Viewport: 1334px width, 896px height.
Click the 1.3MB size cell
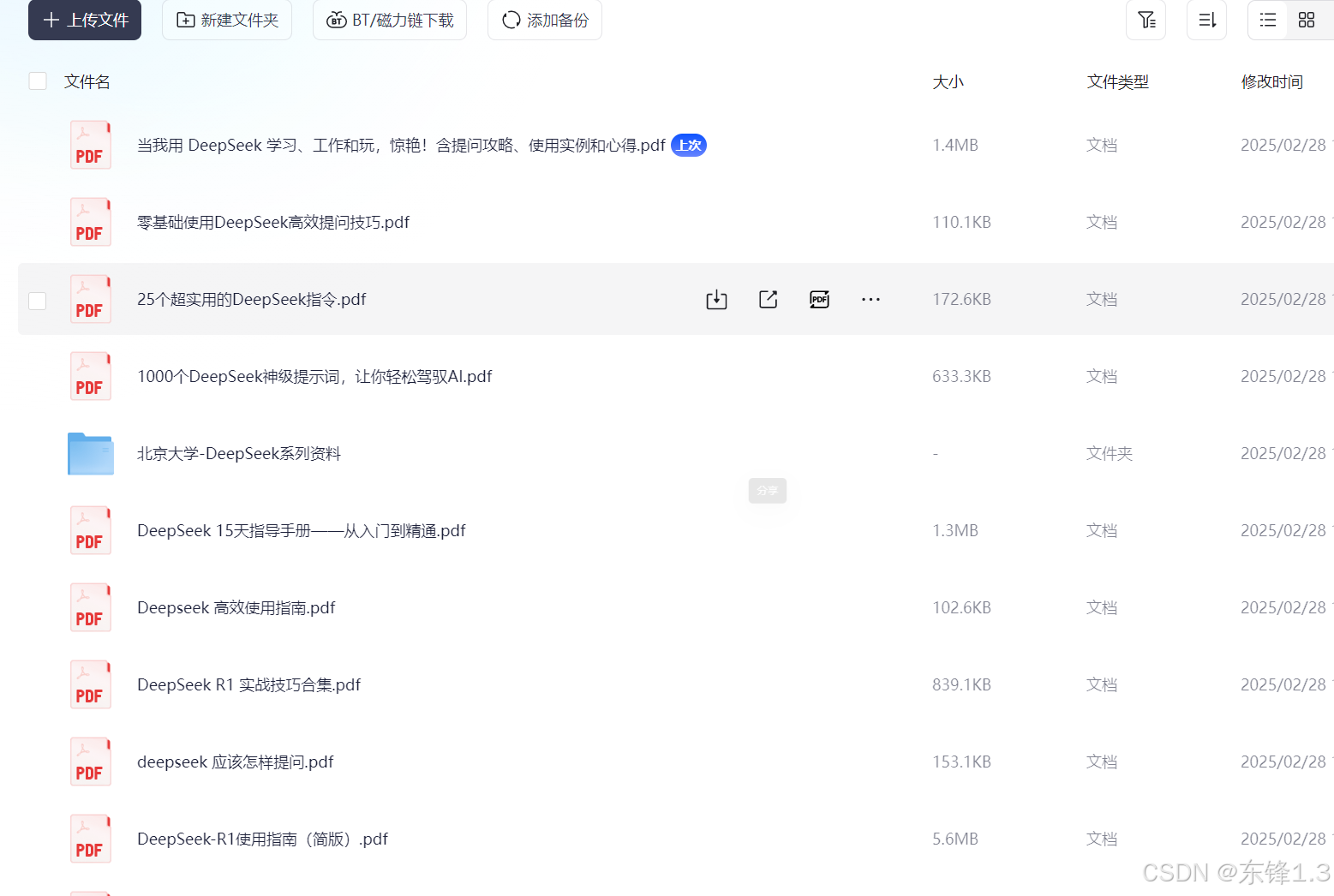[955, 530]
